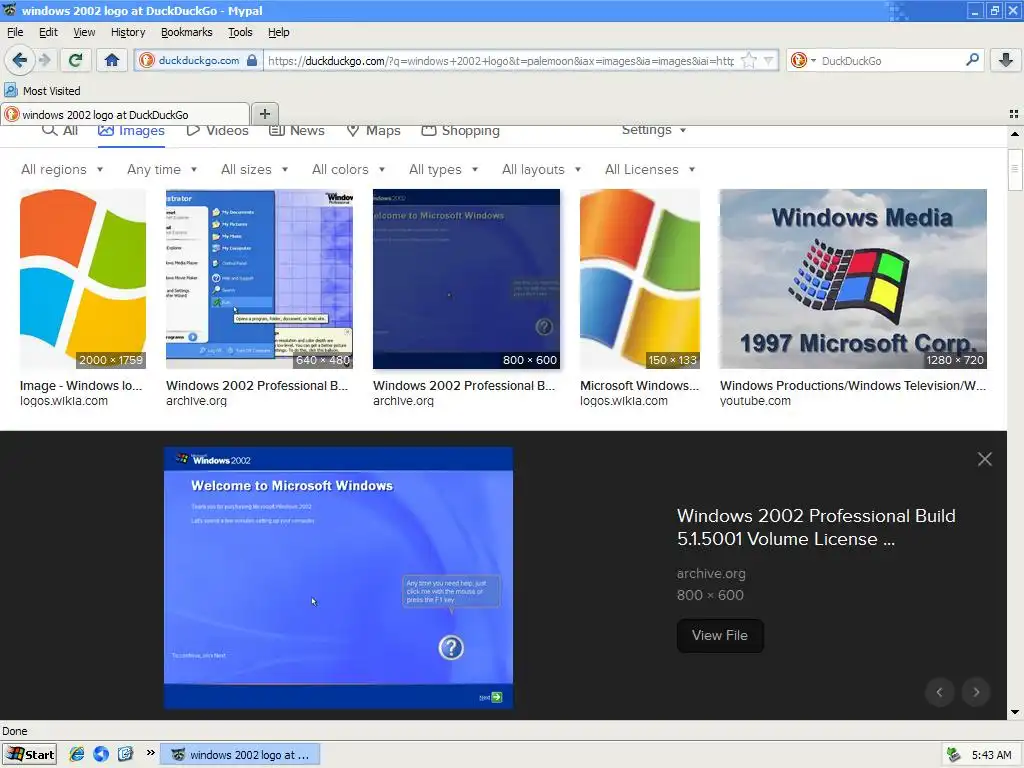Open the Windows Media 1997 thumbnail
This screenshot has height=768, width=1024.
[853, 279]
